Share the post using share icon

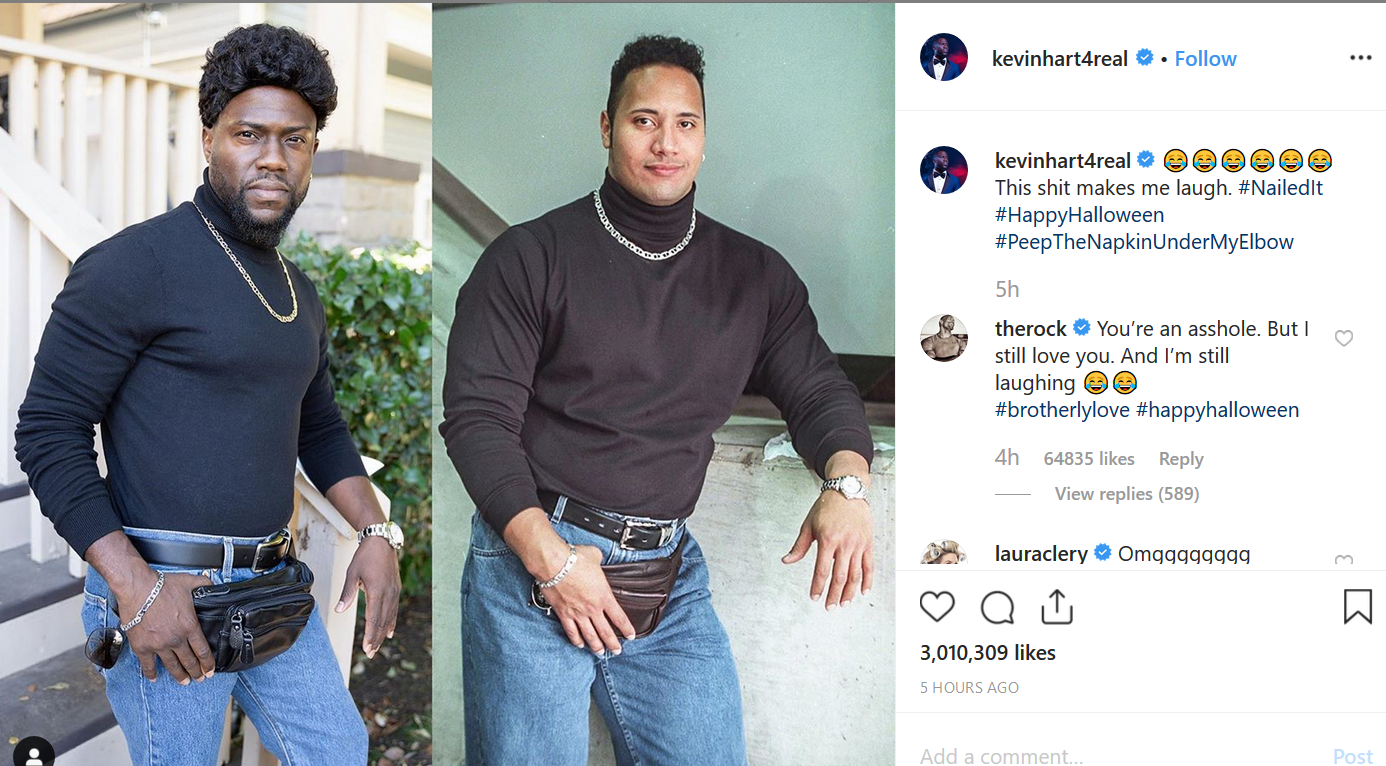1056,606
